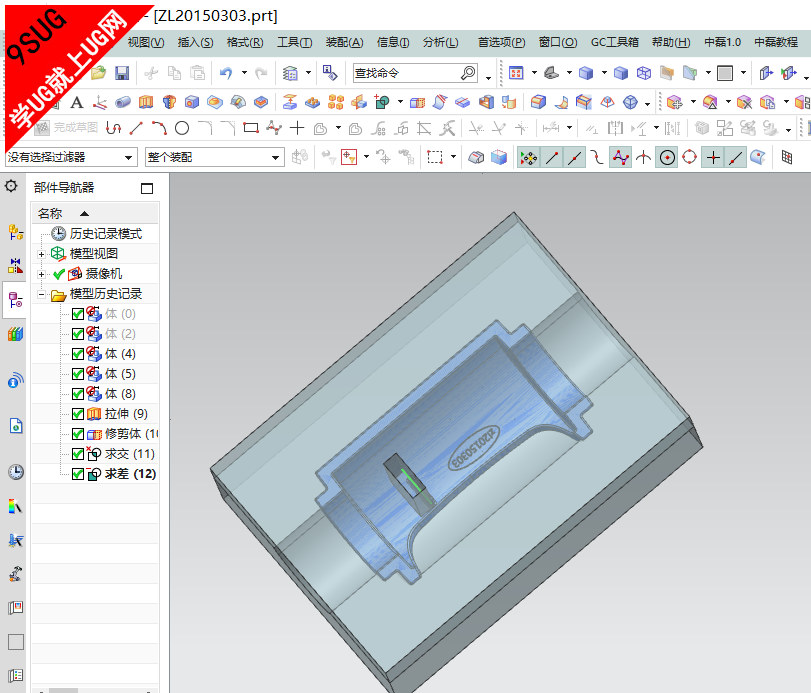811x693 pixels.
Task: Open the 插入(S) menu
Action: (x=195, y=42)
